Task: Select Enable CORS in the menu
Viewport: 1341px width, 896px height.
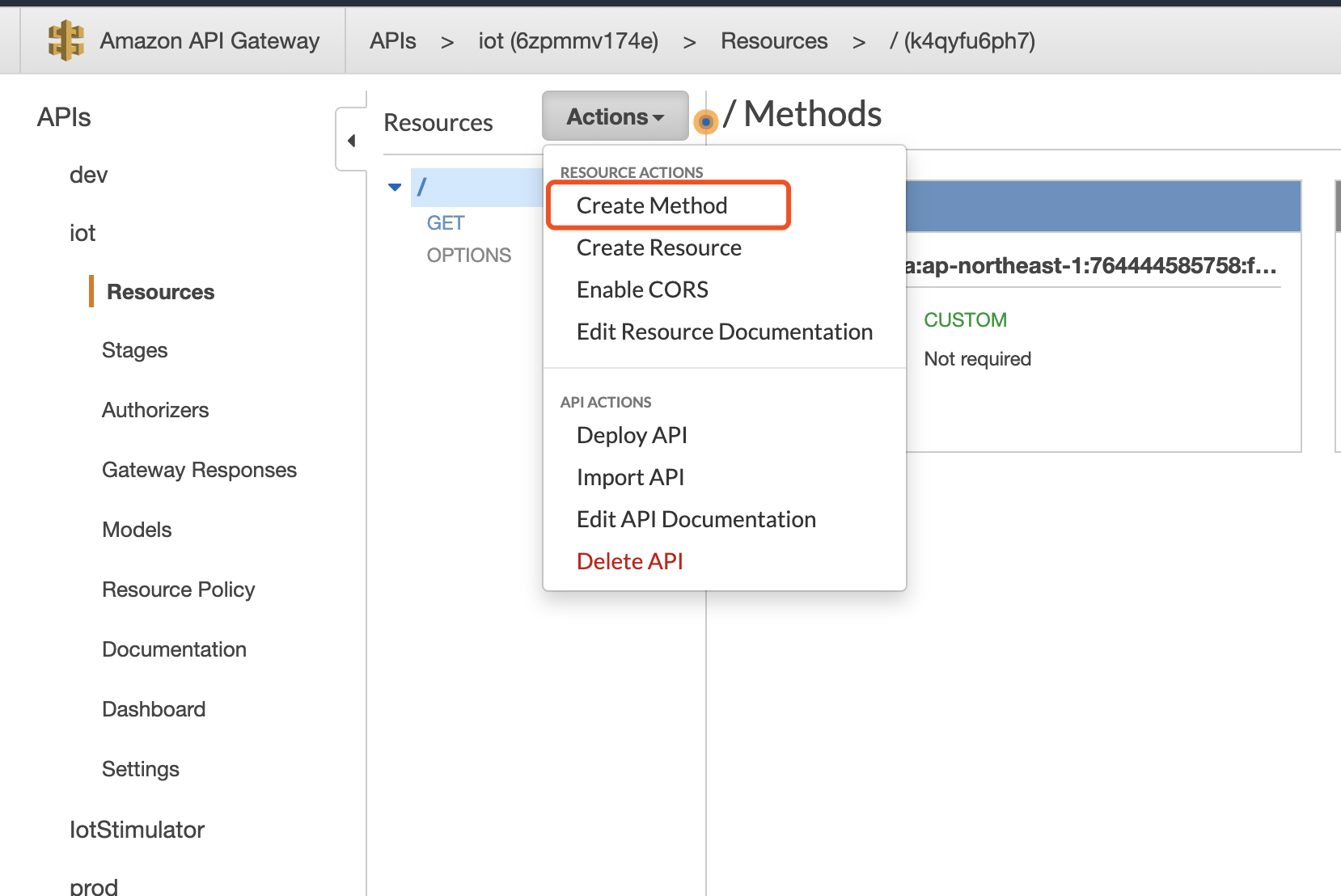Action: coord(642,290)
